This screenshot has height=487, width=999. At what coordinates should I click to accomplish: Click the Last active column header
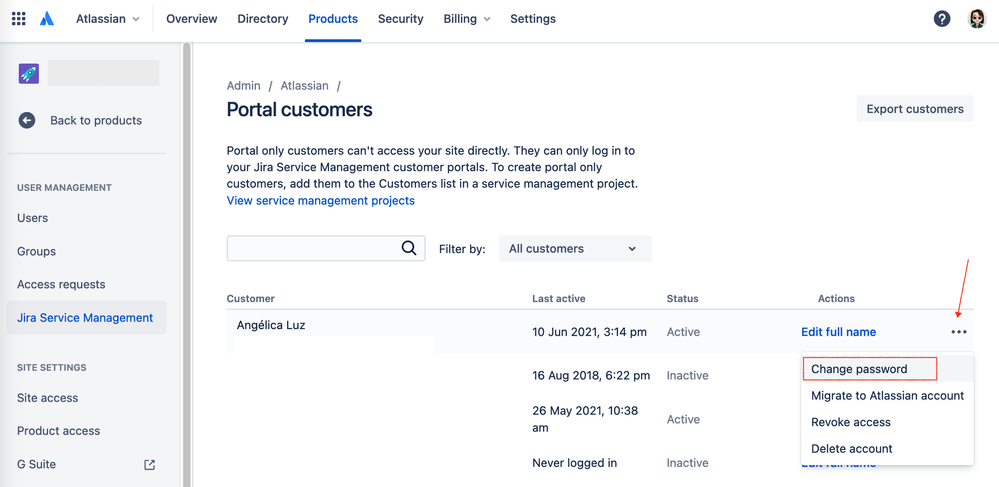tap(559, 298)
